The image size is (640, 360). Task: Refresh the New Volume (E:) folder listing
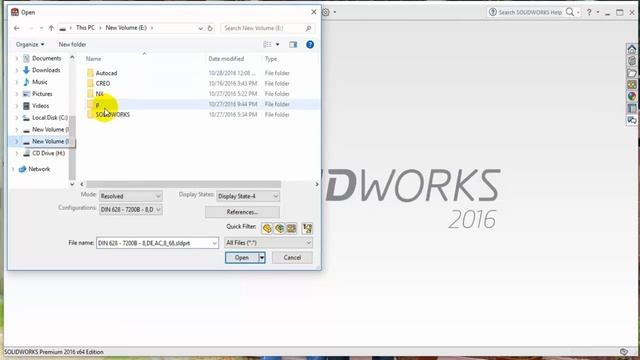pyautogui.click(x=210, y=28)
